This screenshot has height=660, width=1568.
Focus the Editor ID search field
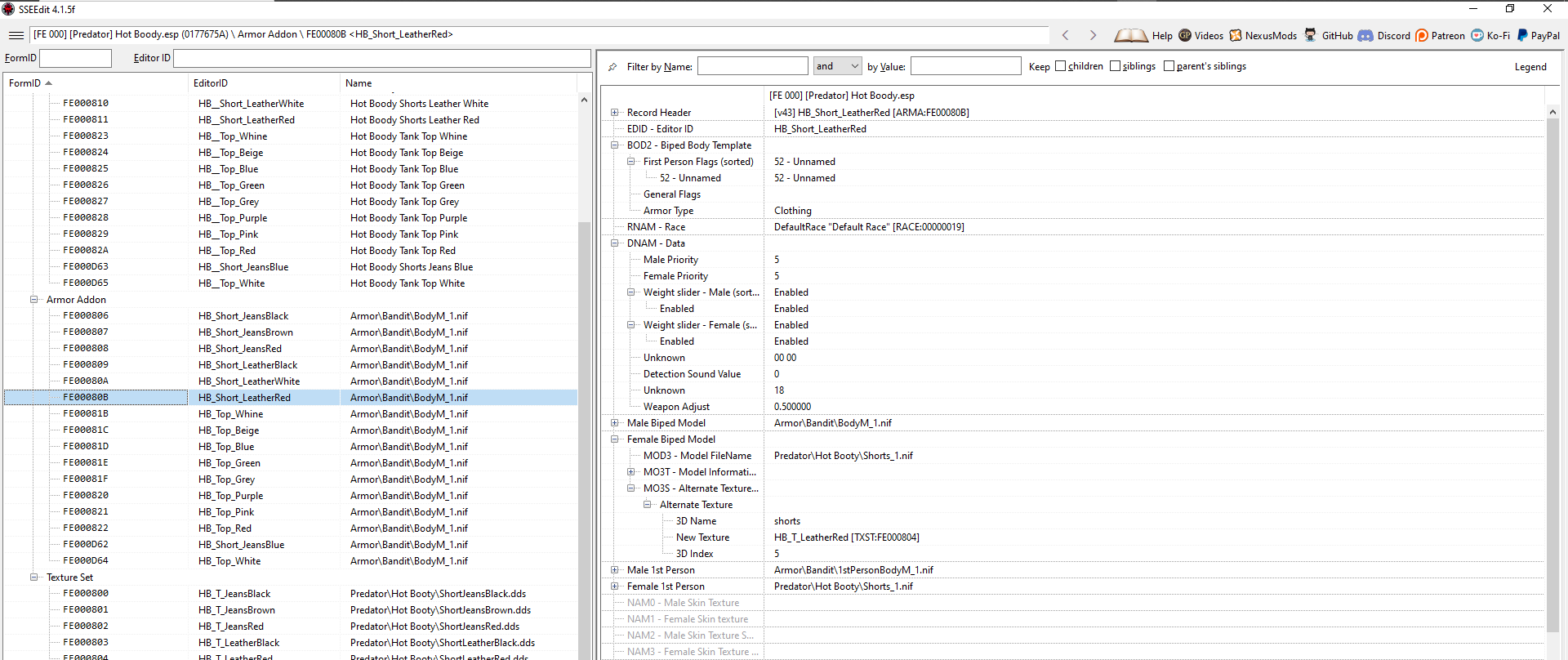coord(381,58)
